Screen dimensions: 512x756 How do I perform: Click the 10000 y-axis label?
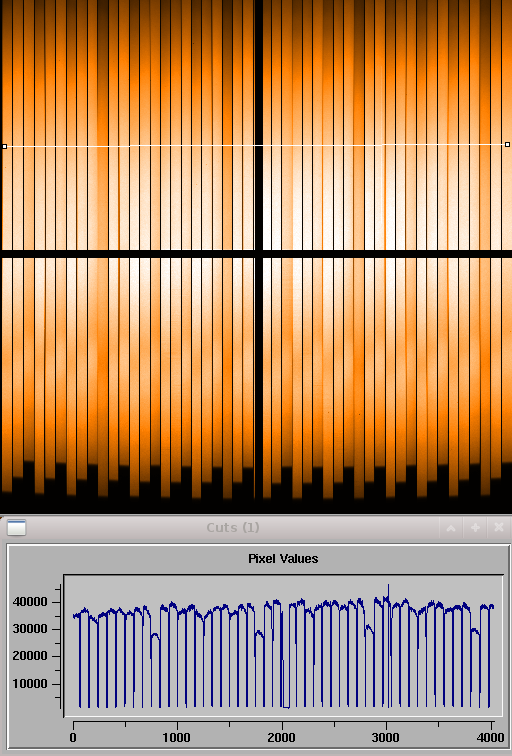click(x=30, y=684)
